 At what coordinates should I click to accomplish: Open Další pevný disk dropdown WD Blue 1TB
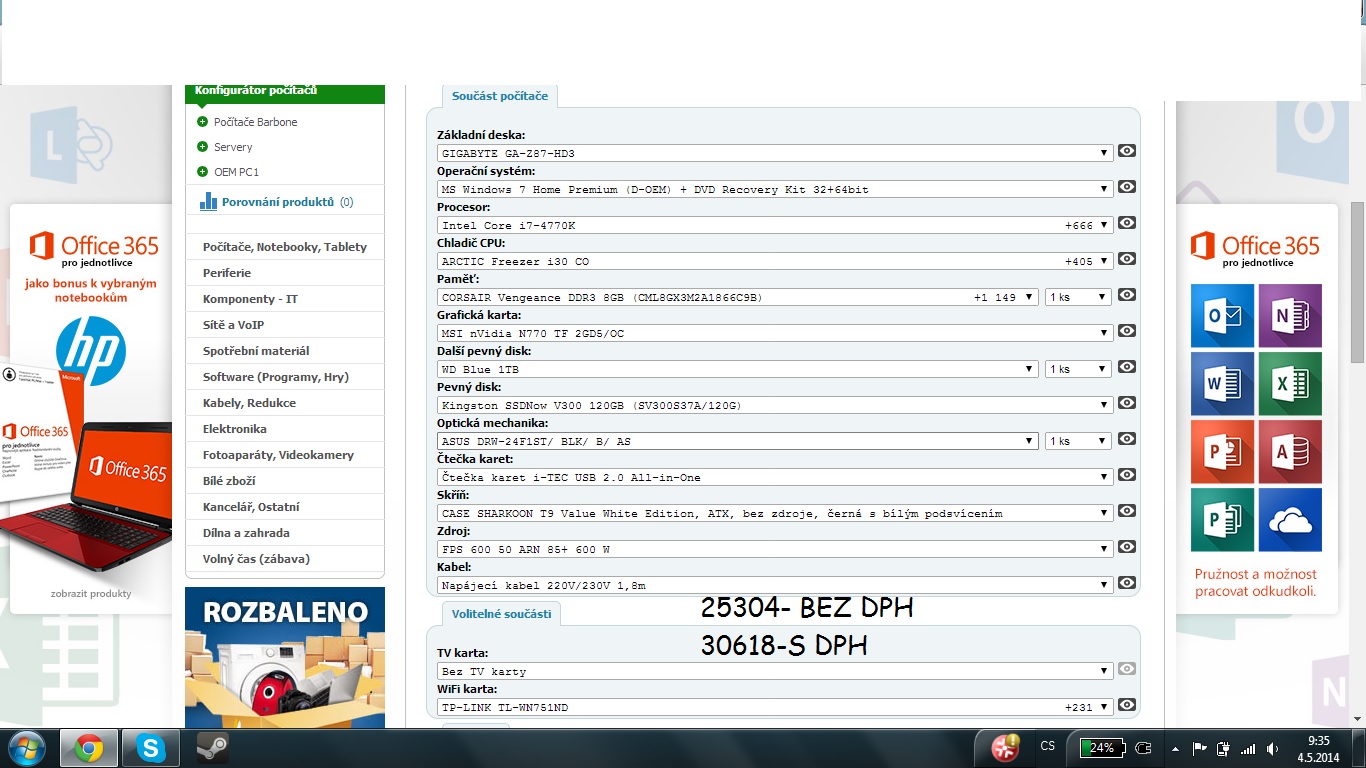coord(738,369)
